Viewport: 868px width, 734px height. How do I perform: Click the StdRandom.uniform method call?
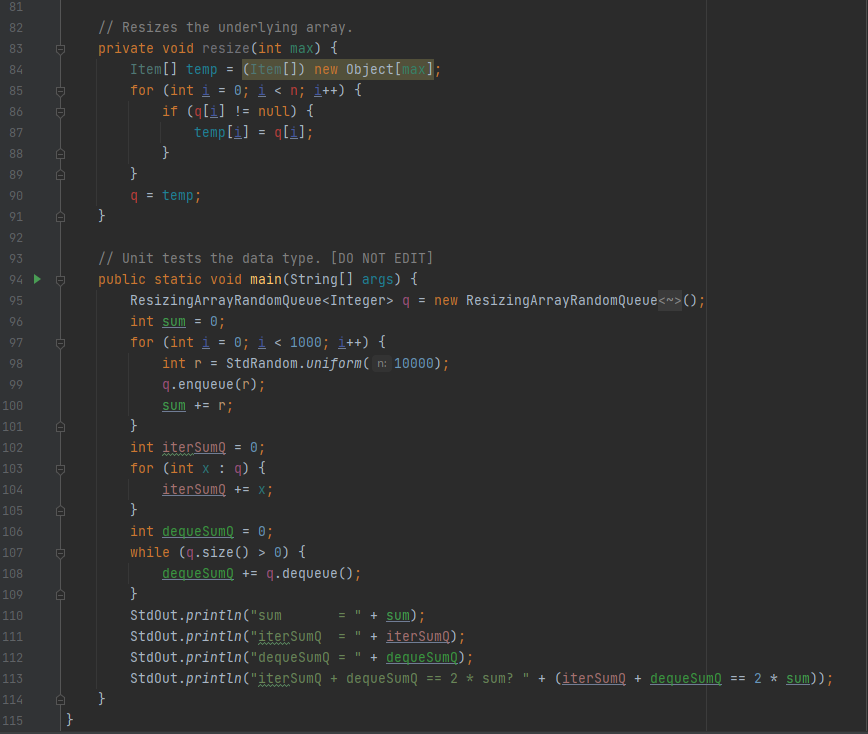300,363
